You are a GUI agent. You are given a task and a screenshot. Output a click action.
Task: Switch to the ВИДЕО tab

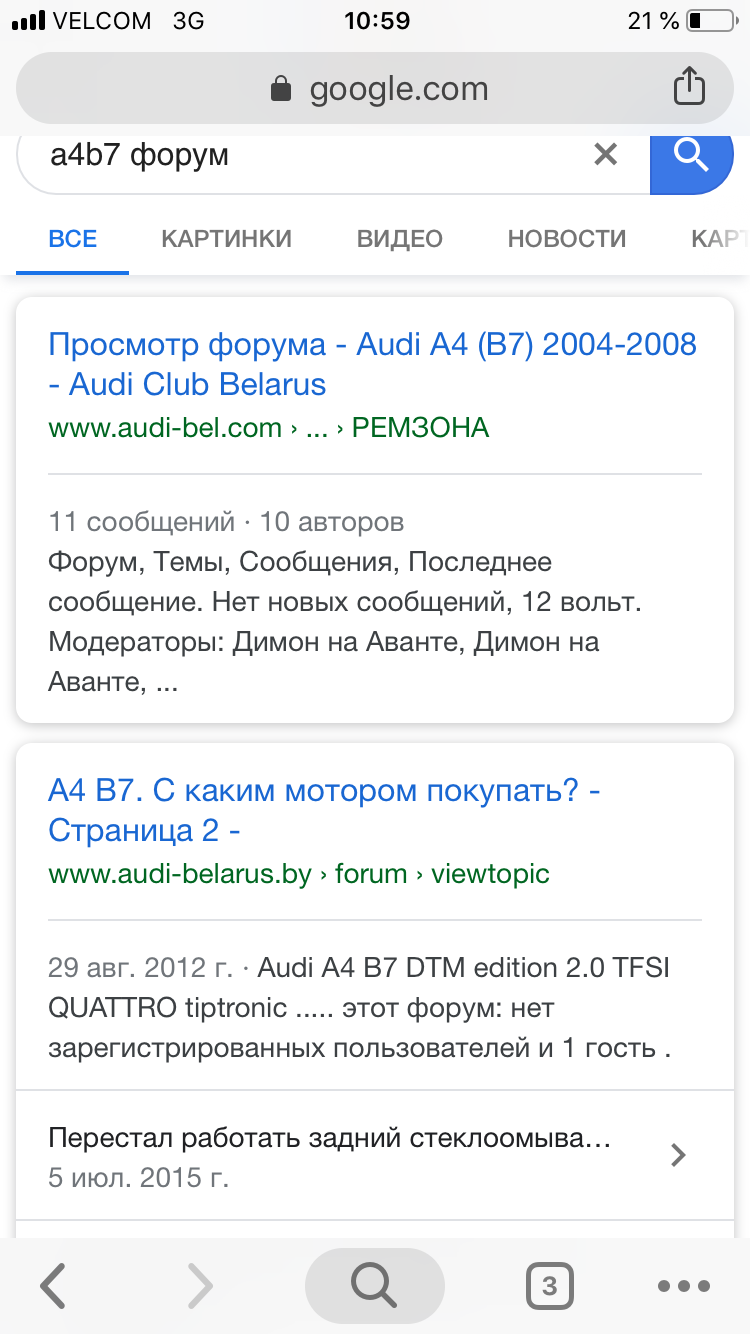pos(400,239)
